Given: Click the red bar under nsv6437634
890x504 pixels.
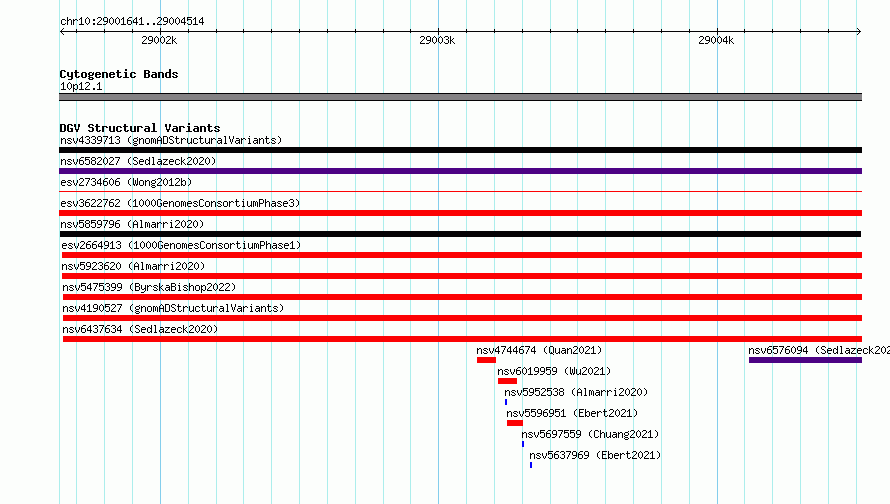Looking at the screenshot, I should (x=462, y=339).
